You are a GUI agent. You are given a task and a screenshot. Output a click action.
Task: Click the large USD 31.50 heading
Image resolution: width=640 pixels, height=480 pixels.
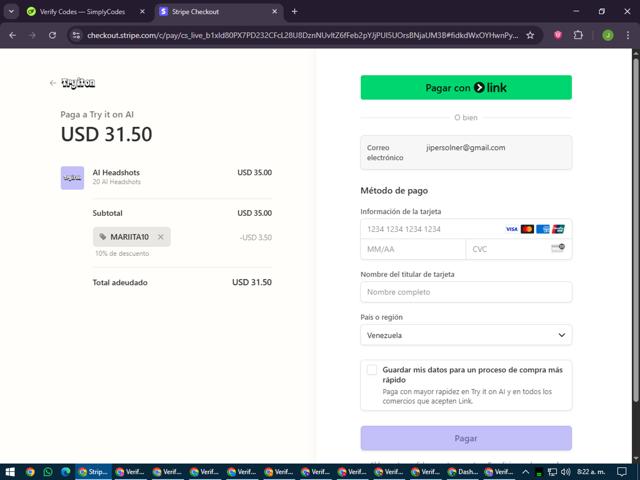(107, 134)
